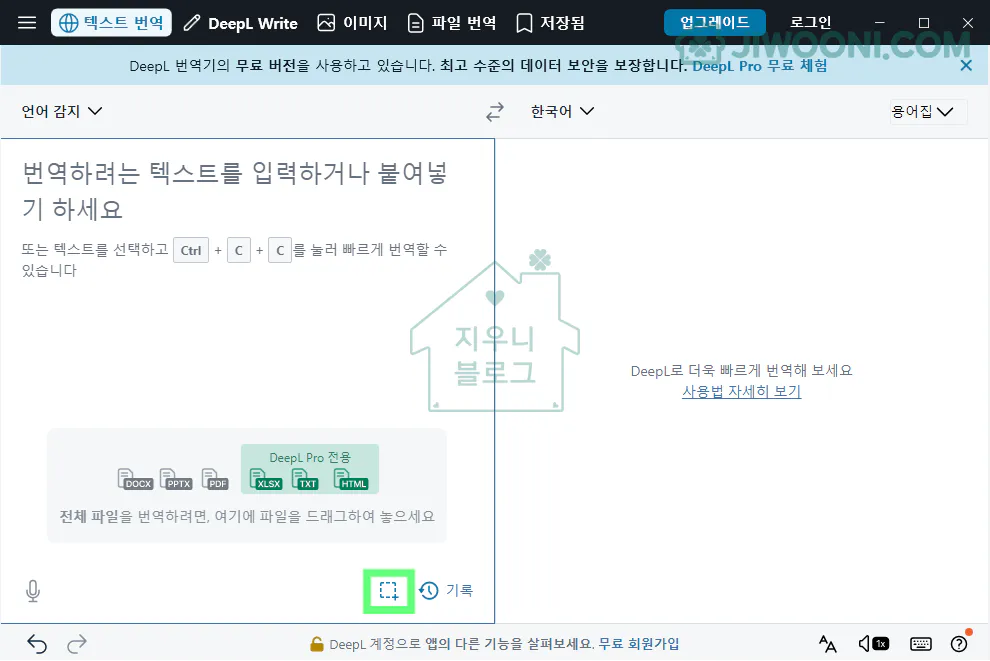The image size is (990, 661).
Task: Click the 업그레이드 upgrade button
Action: coord(713,22)
